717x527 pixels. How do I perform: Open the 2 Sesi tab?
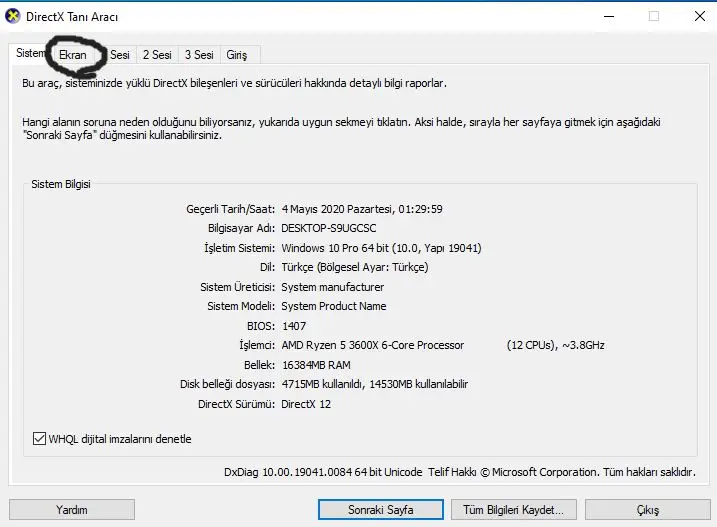157,55
